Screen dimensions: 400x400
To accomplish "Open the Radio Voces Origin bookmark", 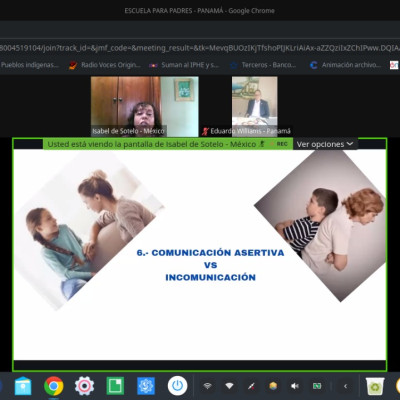I will [x=105, y=65].
